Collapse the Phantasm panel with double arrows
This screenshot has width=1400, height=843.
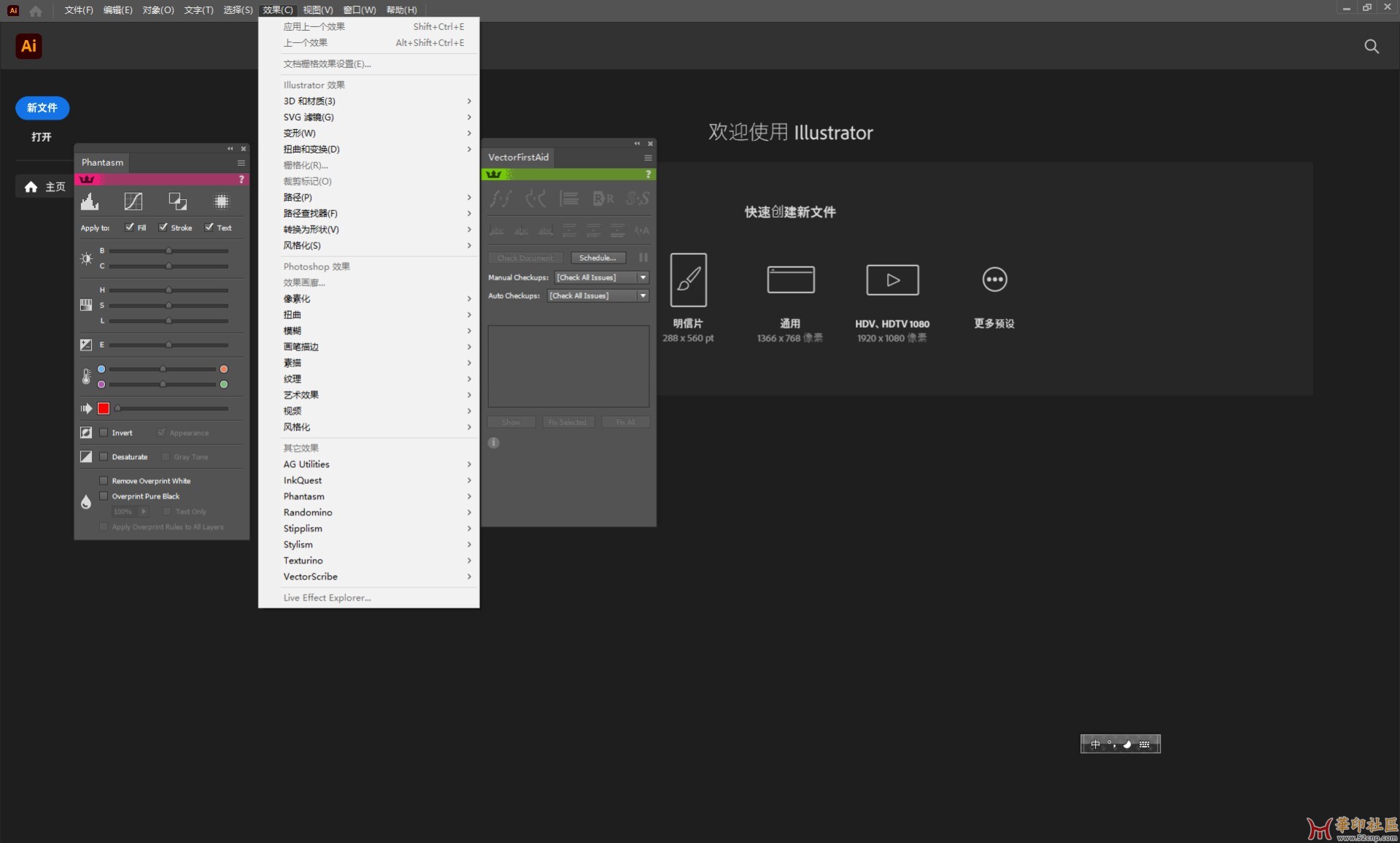231,149
